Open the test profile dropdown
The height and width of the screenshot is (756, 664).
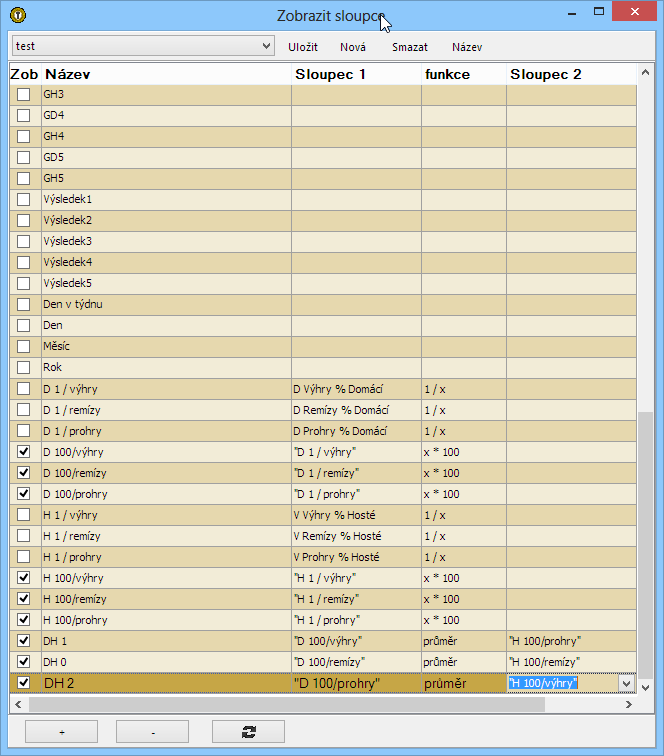coord(265,46)
